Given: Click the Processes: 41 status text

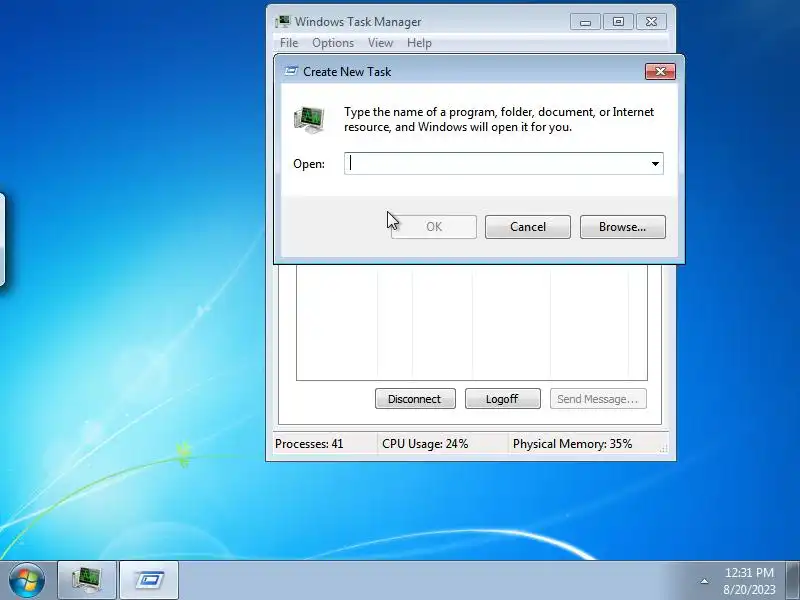Looking at the screenshot, I should 309,444.
